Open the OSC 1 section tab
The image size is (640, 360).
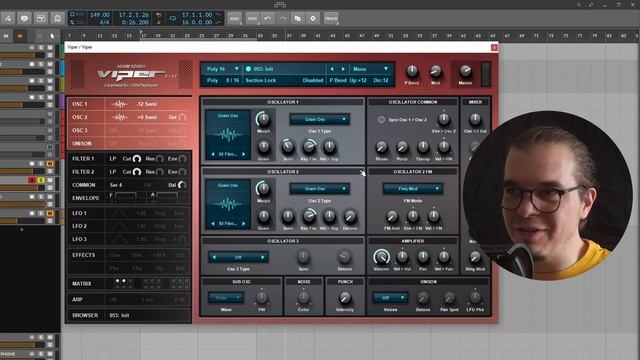[80, 104]
